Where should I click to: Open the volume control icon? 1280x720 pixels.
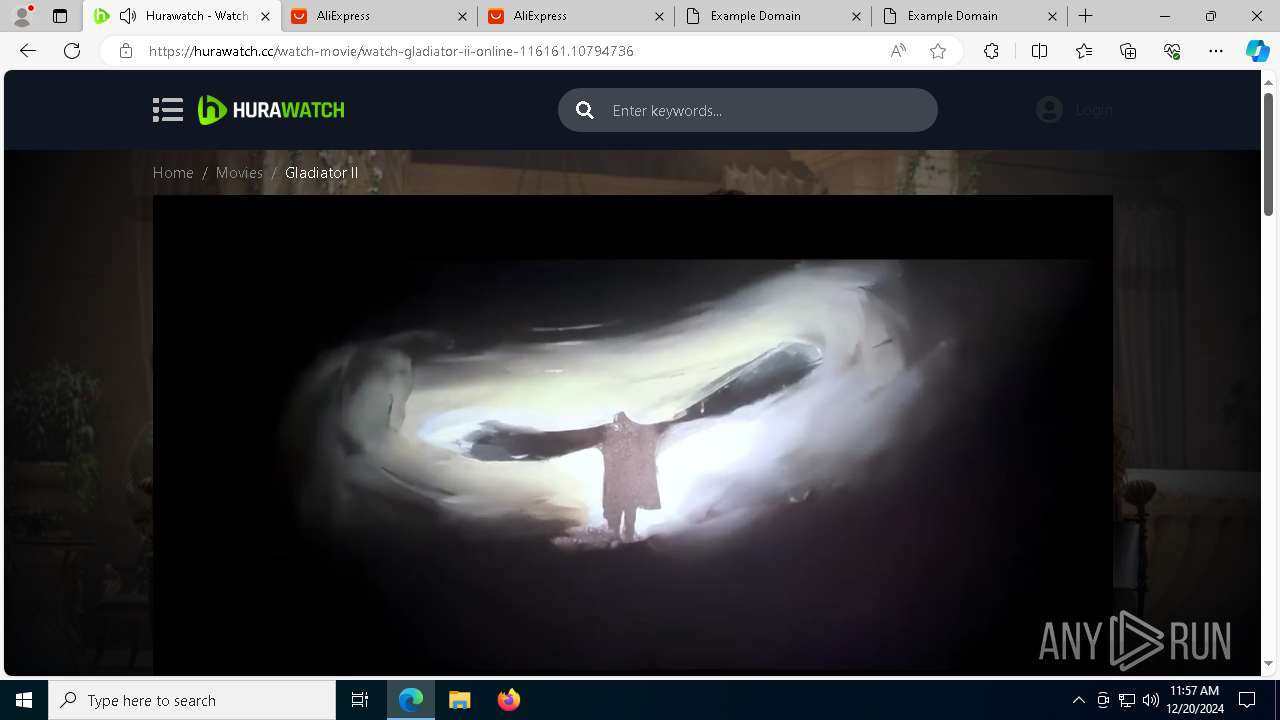pos(1151,700)
